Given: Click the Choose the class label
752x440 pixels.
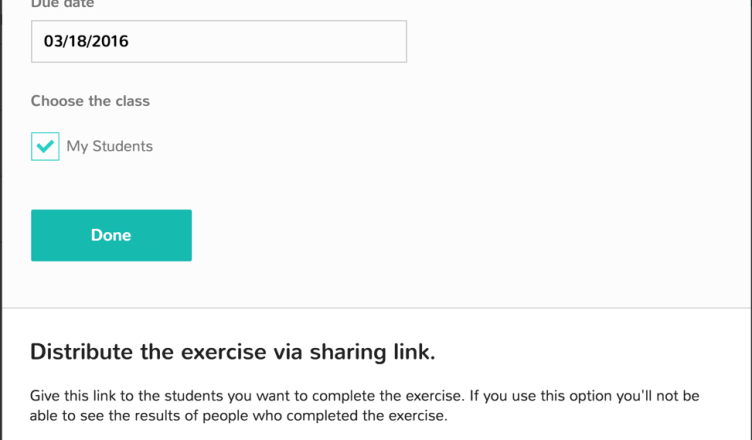Looking at the screenshot, I should click(x=90, y=101).
